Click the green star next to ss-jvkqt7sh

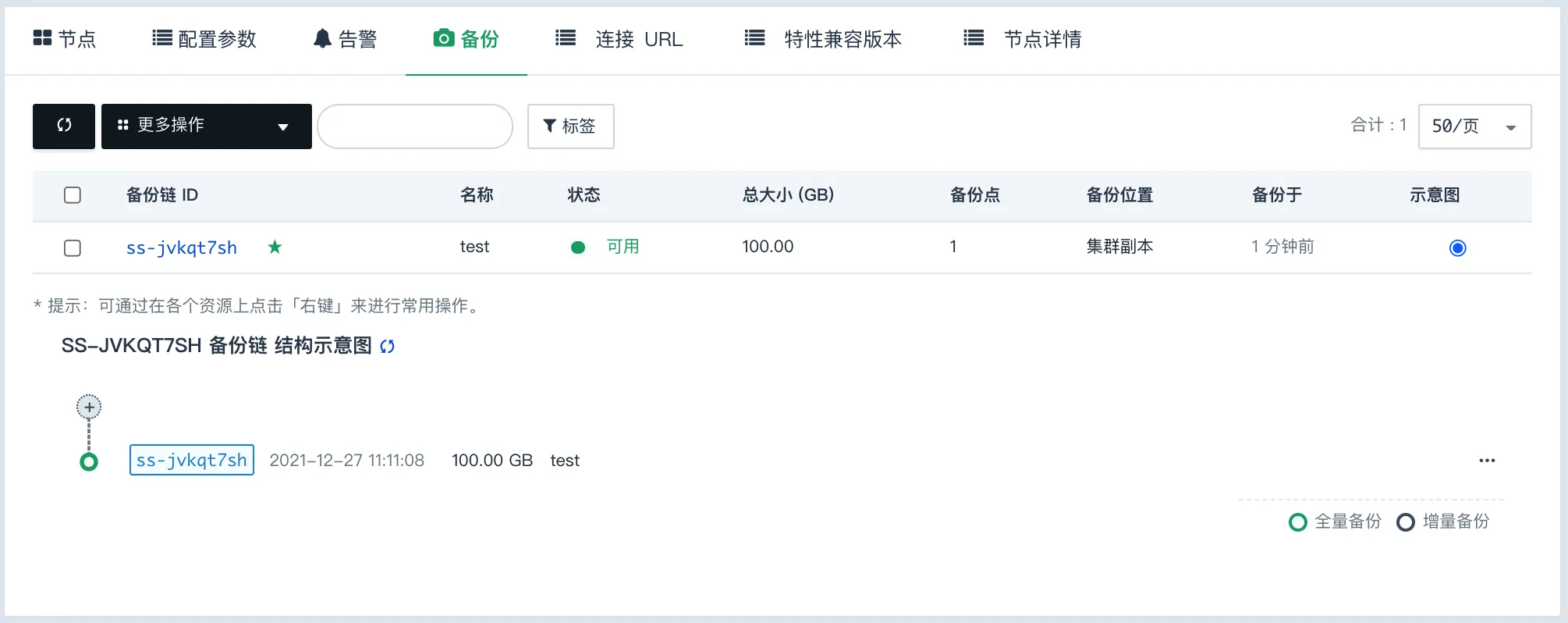coord(275,247)
